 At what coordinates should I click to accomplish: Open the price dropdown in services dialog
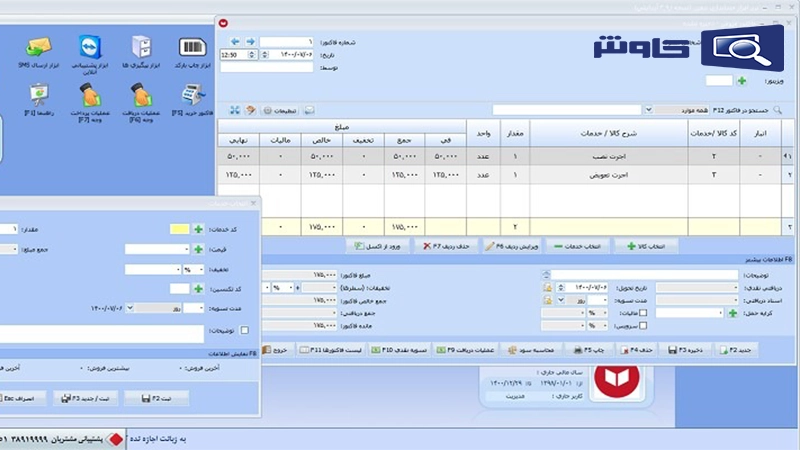tap(157, 249)
